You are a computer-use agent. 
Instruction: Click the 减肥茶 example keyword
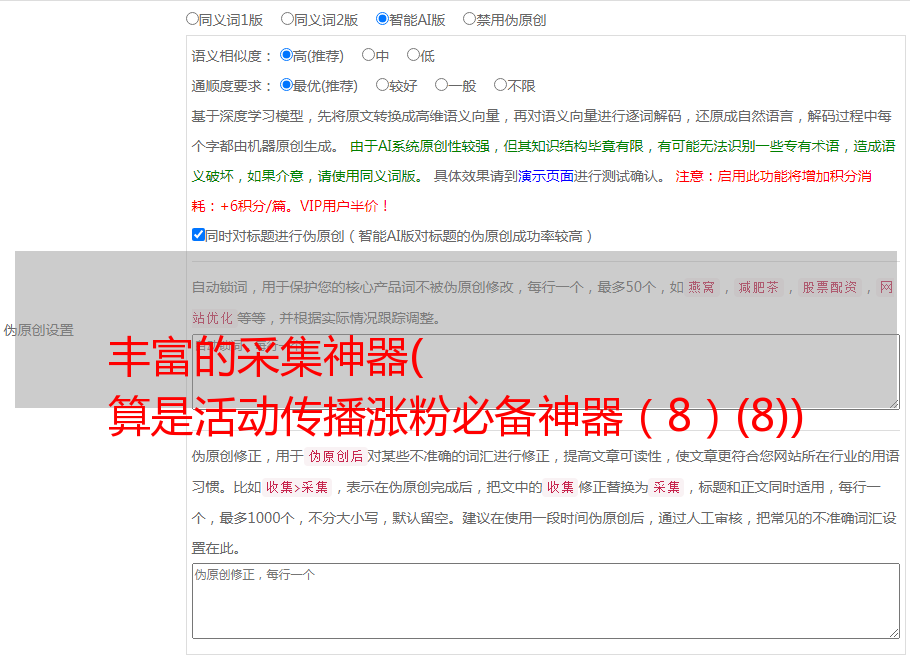759,287
